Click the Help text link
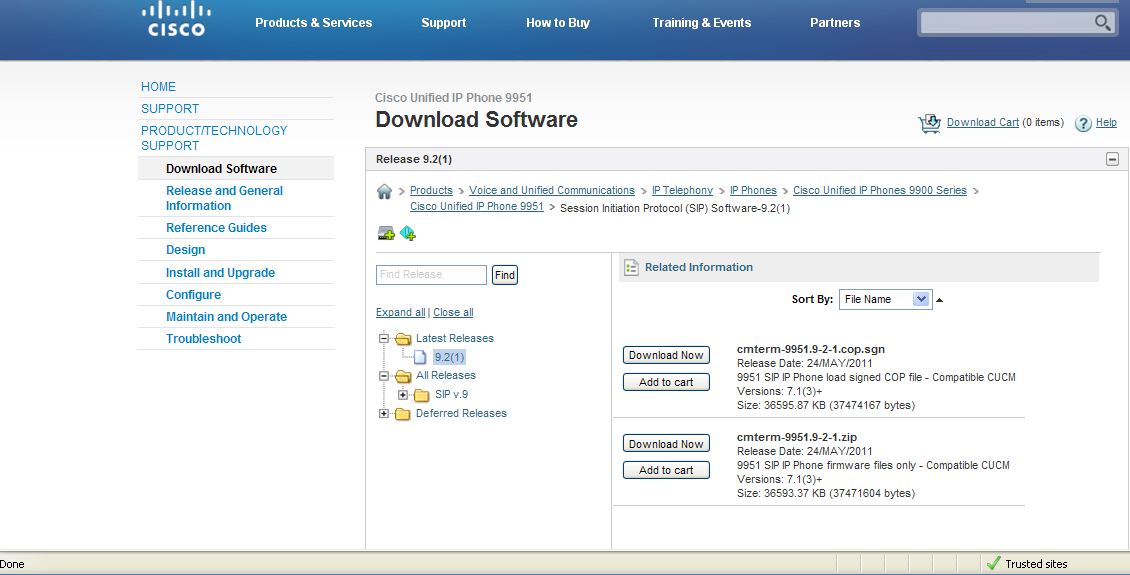1130x575 pixels. tap(1106, 122)
